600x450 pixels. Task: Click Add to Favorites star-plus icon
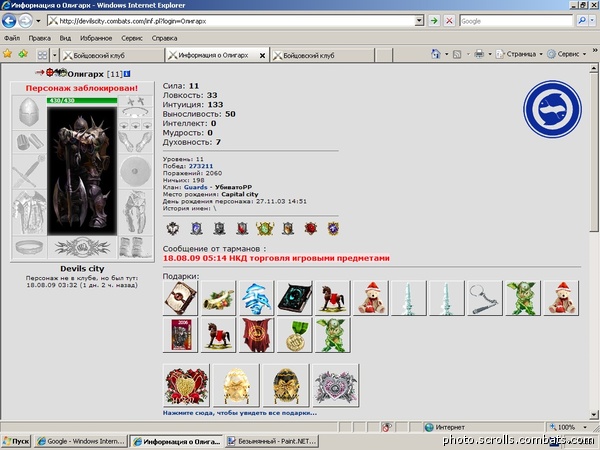tap(23, 54)
